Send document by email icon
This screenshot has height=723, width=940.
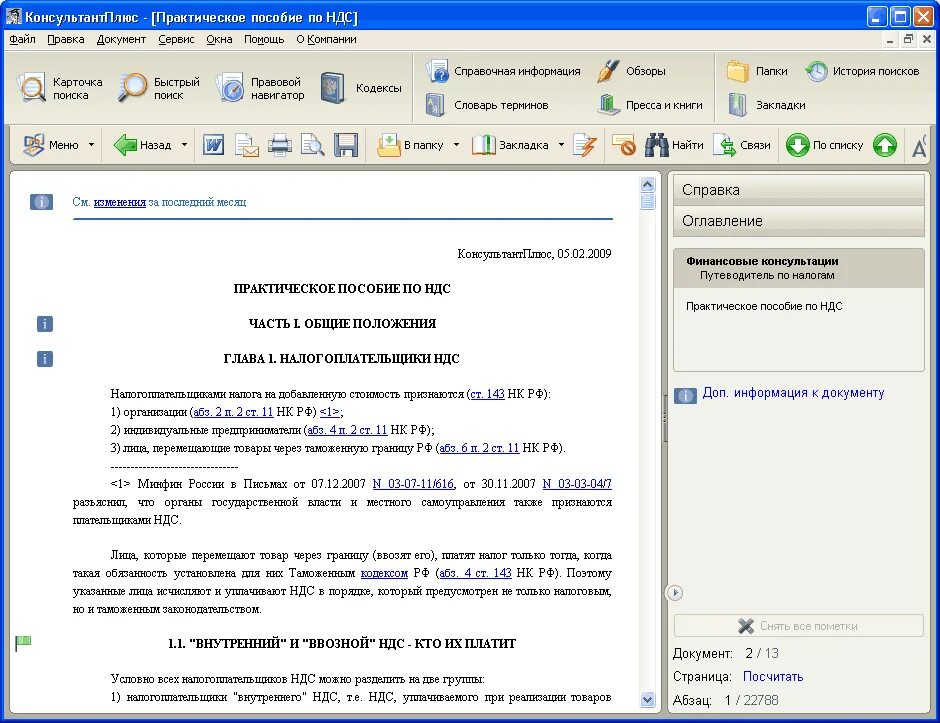(246, 145)
